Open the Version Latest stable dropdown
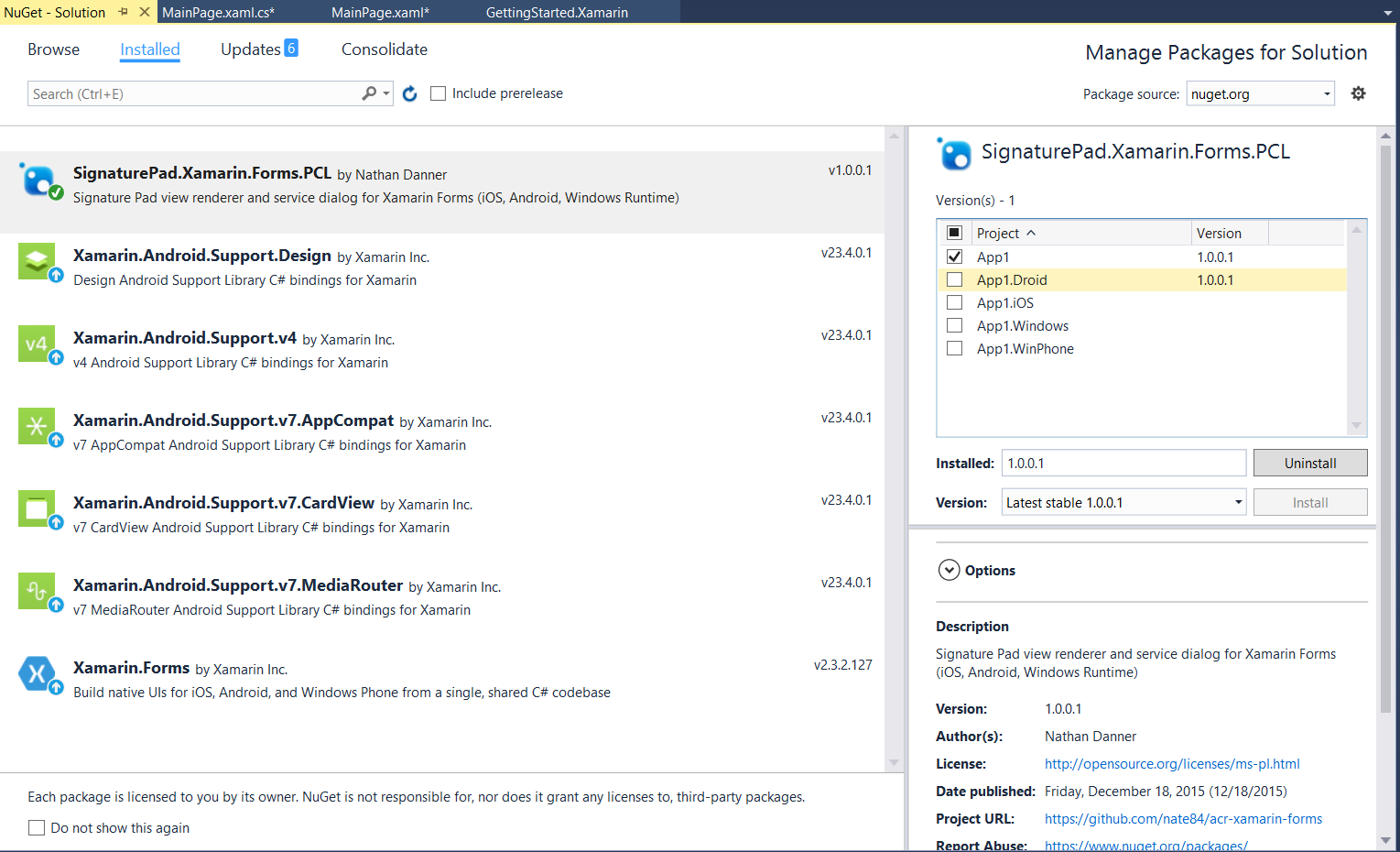Screen dimensions: 1400x852 (x=1238, y=502)
